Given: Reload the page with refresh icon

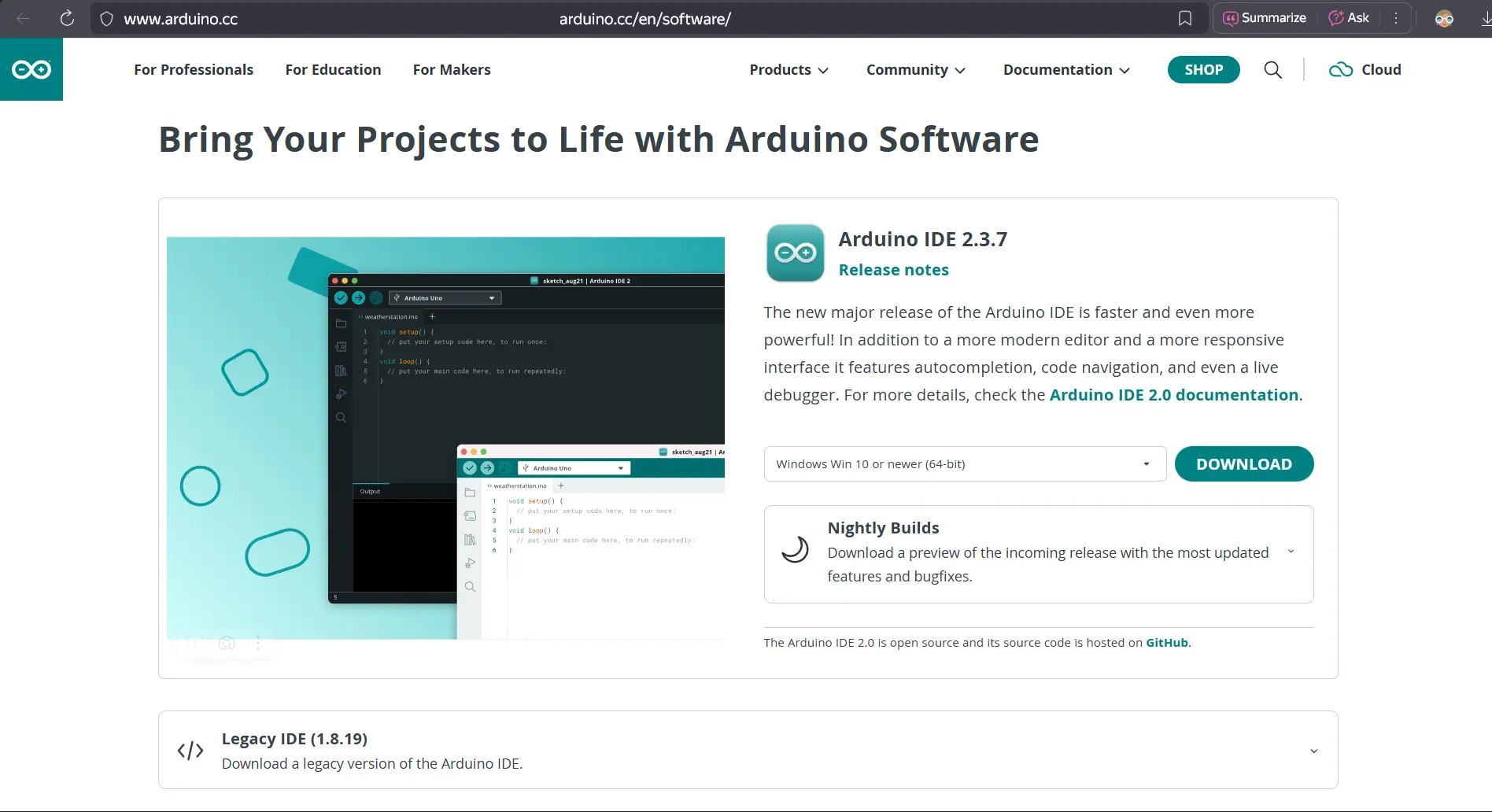Looking at the screenshot, I should (x=67, y=19).
